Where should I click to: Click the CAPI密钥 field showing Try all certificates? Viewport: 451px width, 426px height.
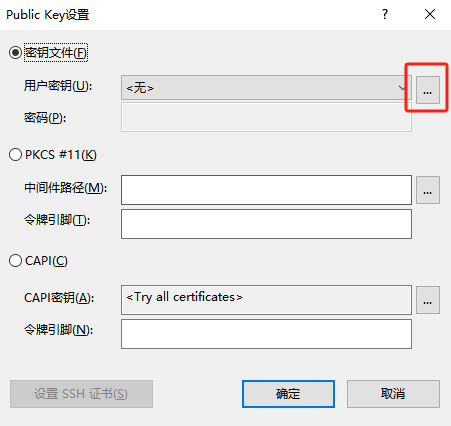click(x=266, y=300)
